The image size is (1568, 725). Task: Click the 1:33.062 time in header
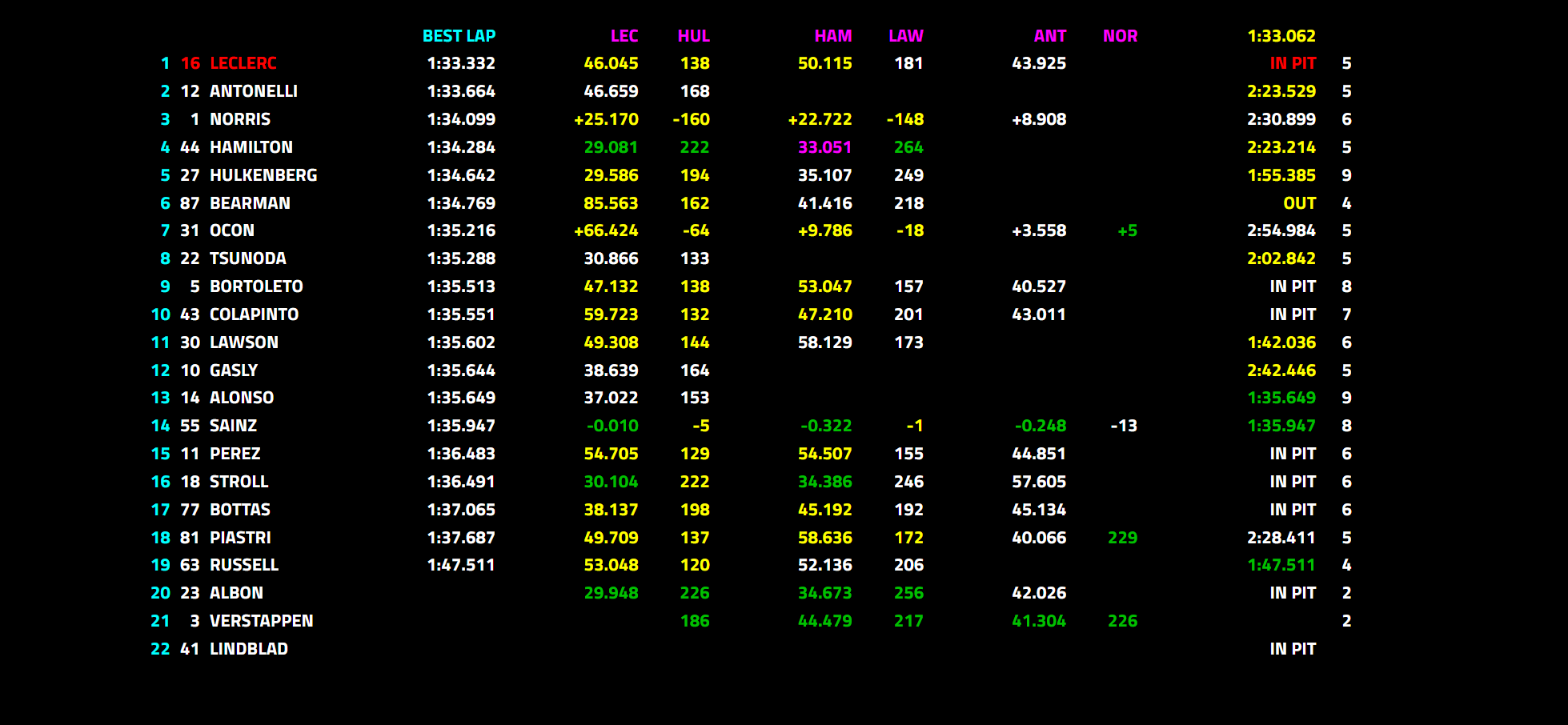(1281, 36)
